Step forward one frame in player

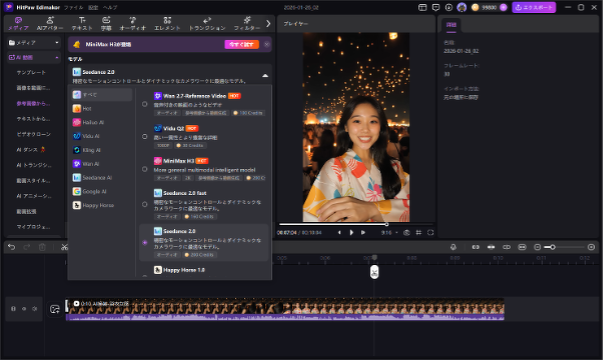tap(363, 233)
